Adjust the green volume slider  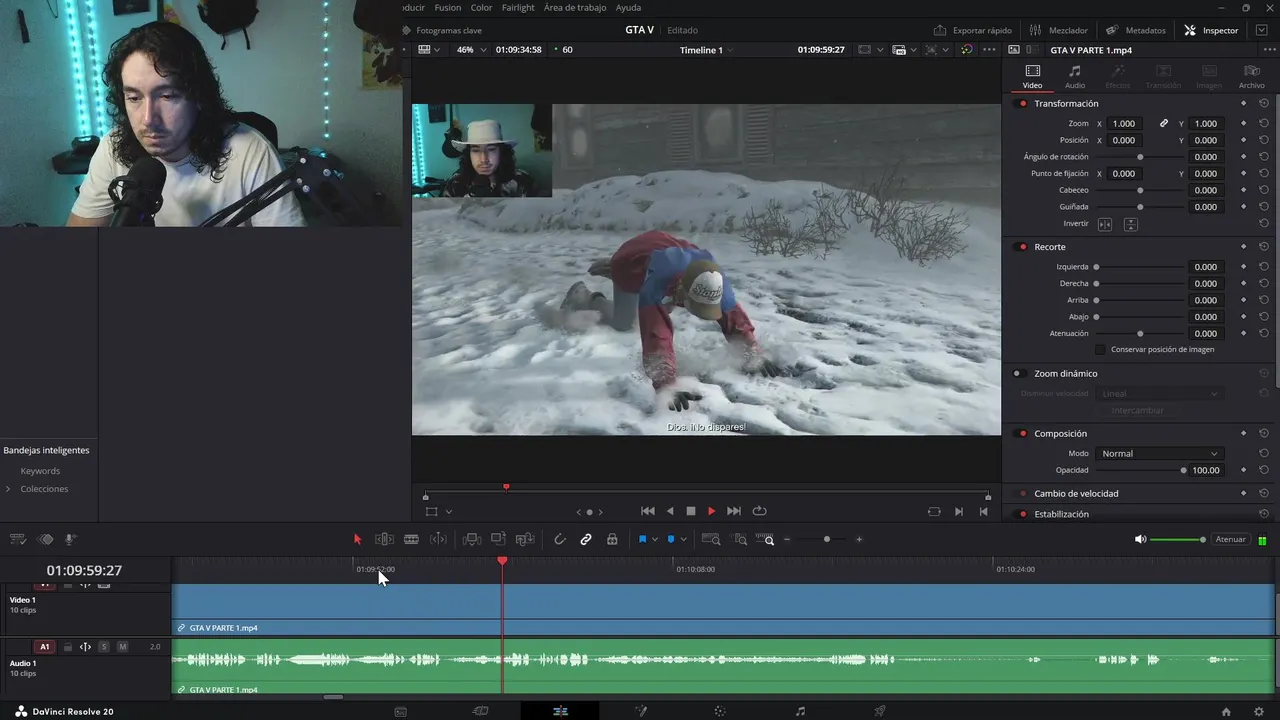1178,540
